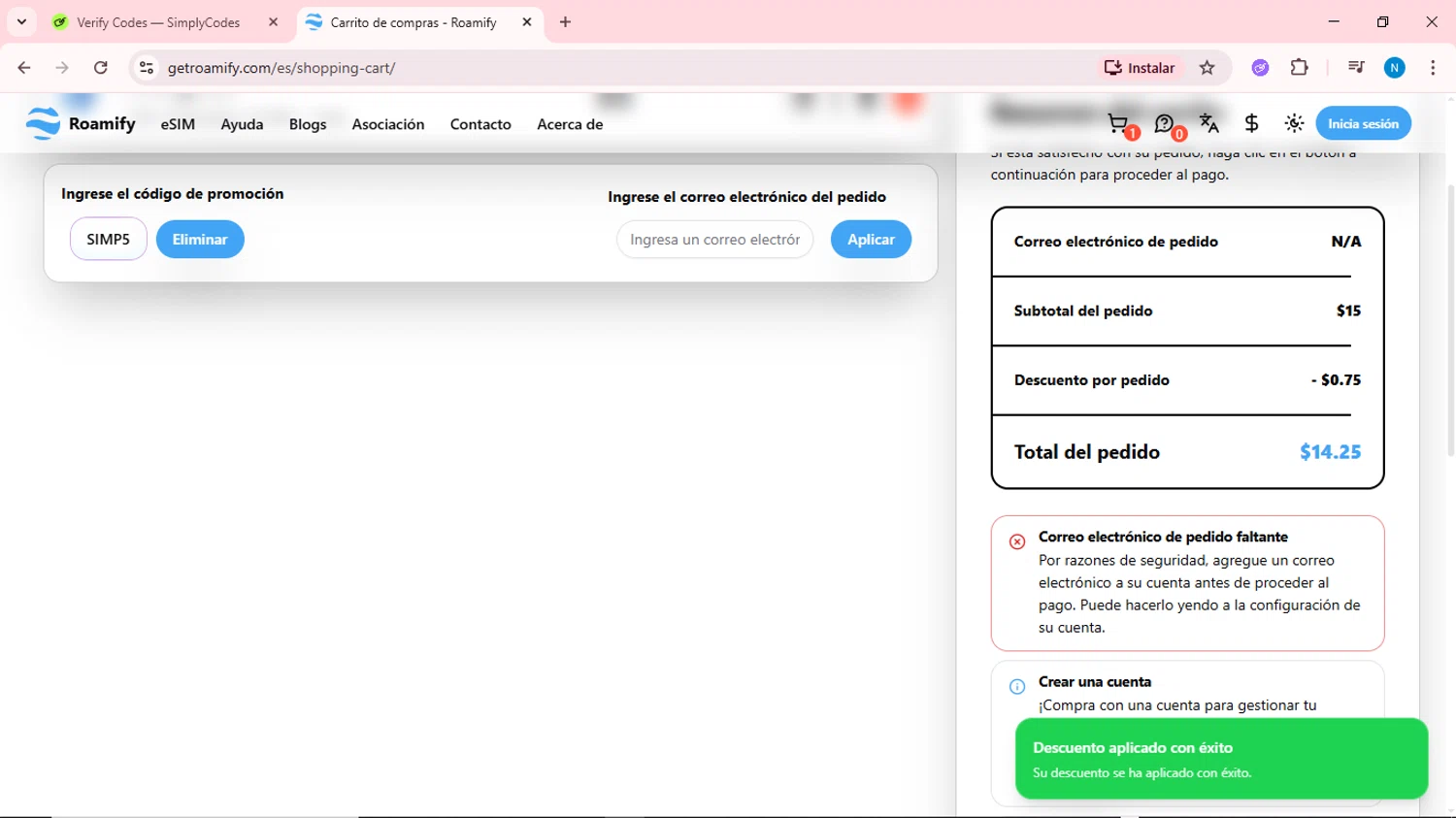Reload the page

pos(101,68)
